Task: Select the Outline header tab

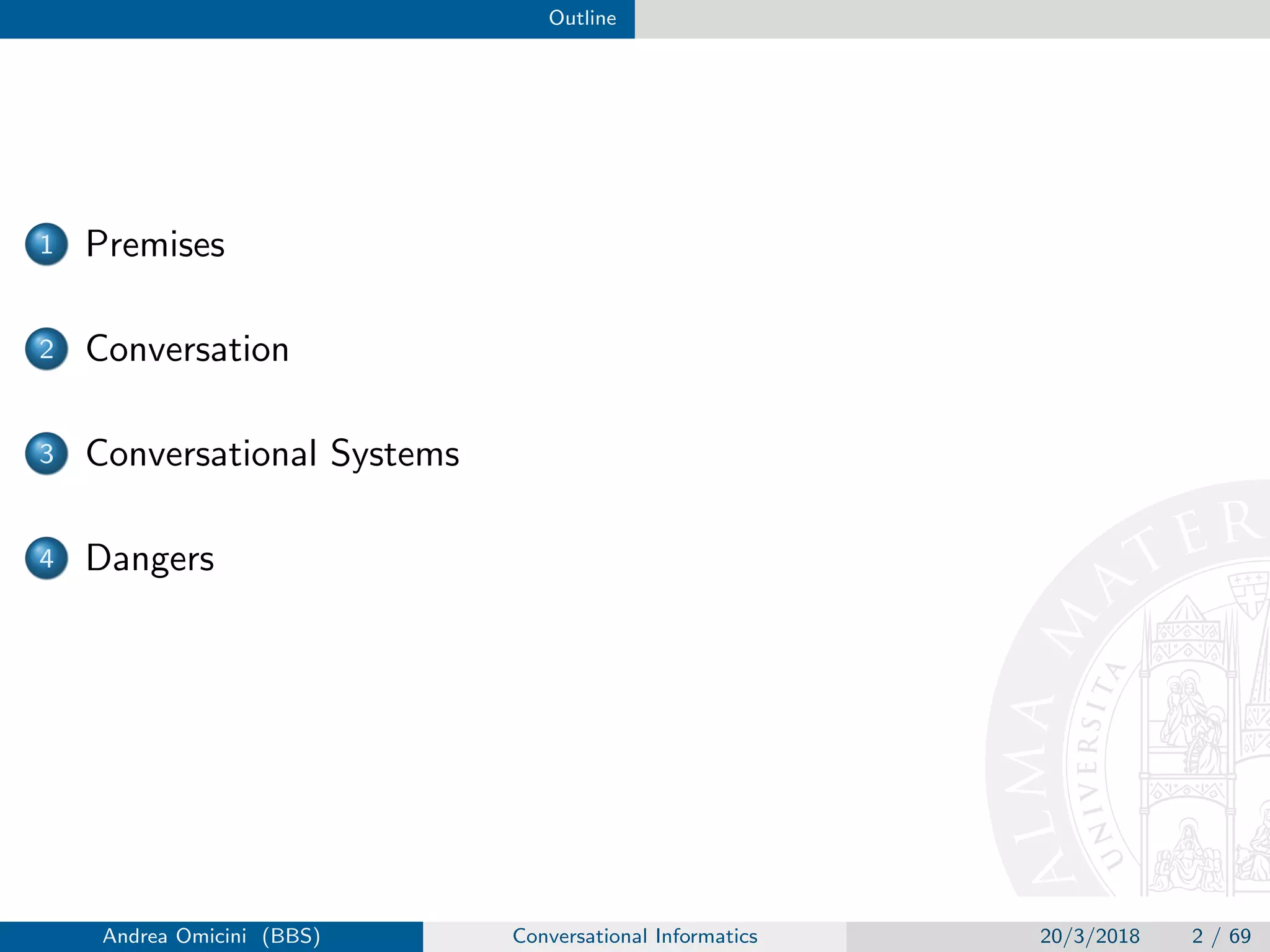Action: [x=582, y=18]
